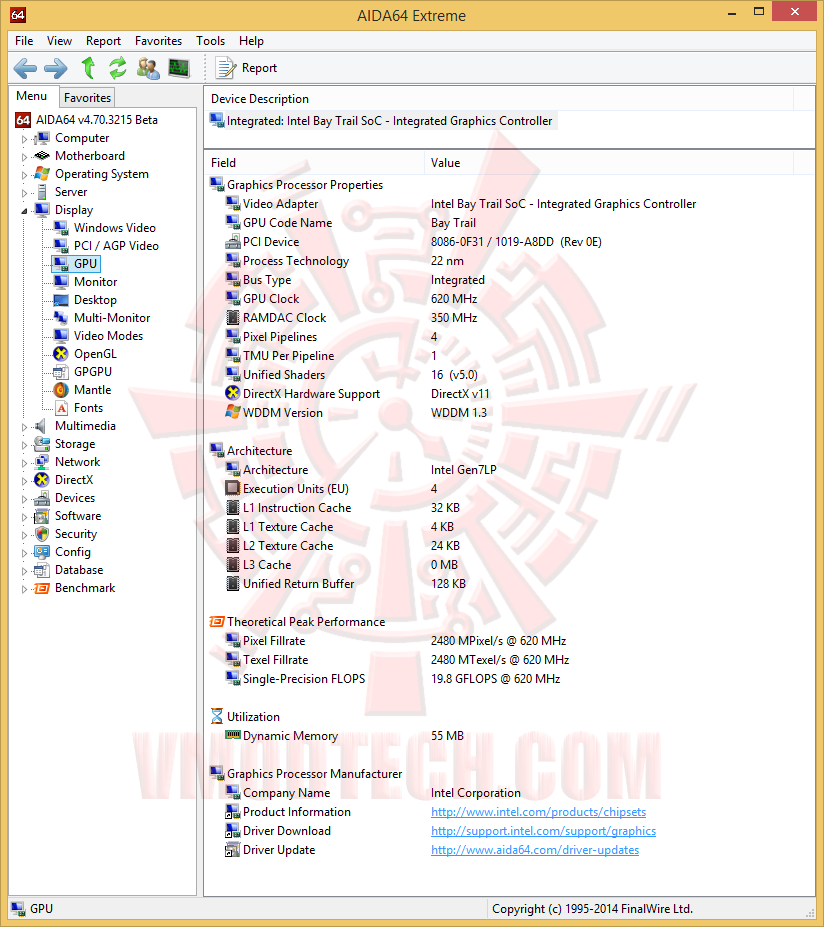Click the Devices printer icon
824x927 pixels.
pyautogui.click(x=41, y=498)
